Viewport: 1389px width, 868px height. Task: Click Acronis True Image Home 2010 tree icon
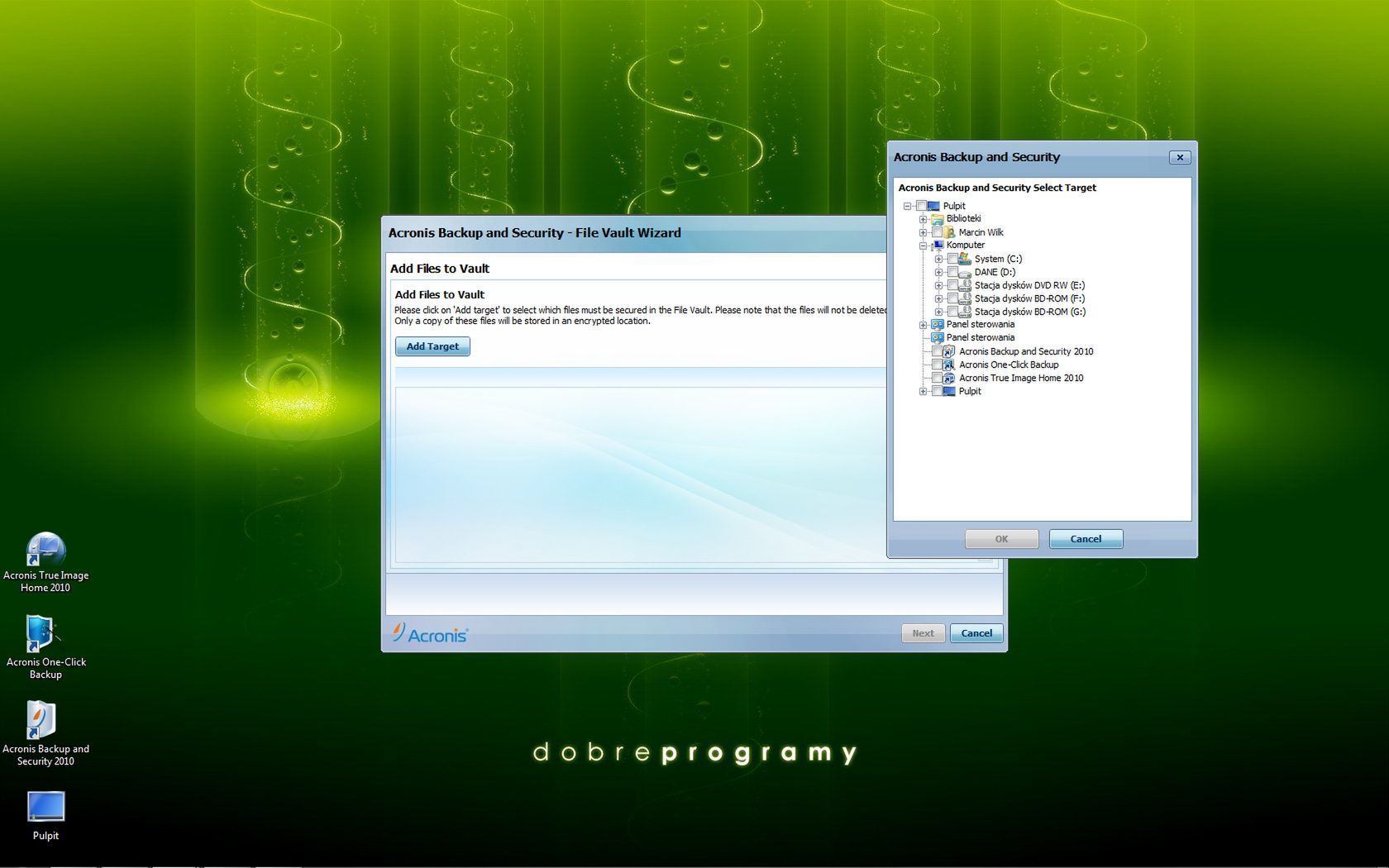[949, 378]
